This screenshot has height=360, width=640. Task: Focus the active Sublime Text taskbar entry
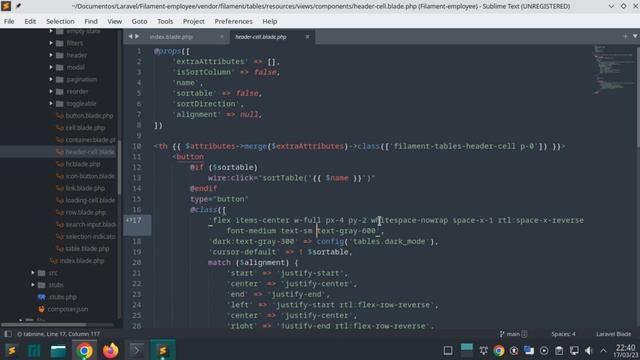coord(162,350)
